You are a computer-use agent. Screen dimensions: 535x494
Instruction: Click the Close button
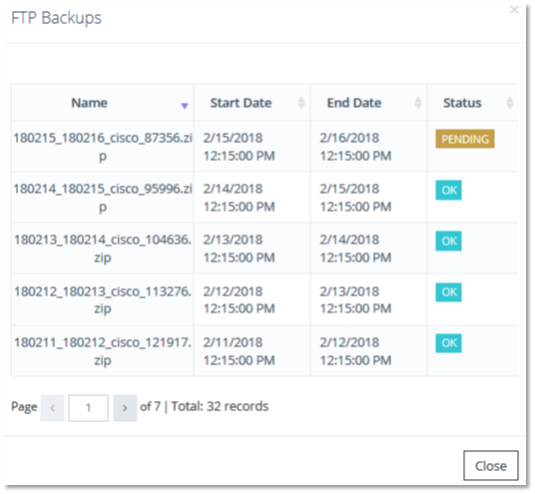coord(491,466)
